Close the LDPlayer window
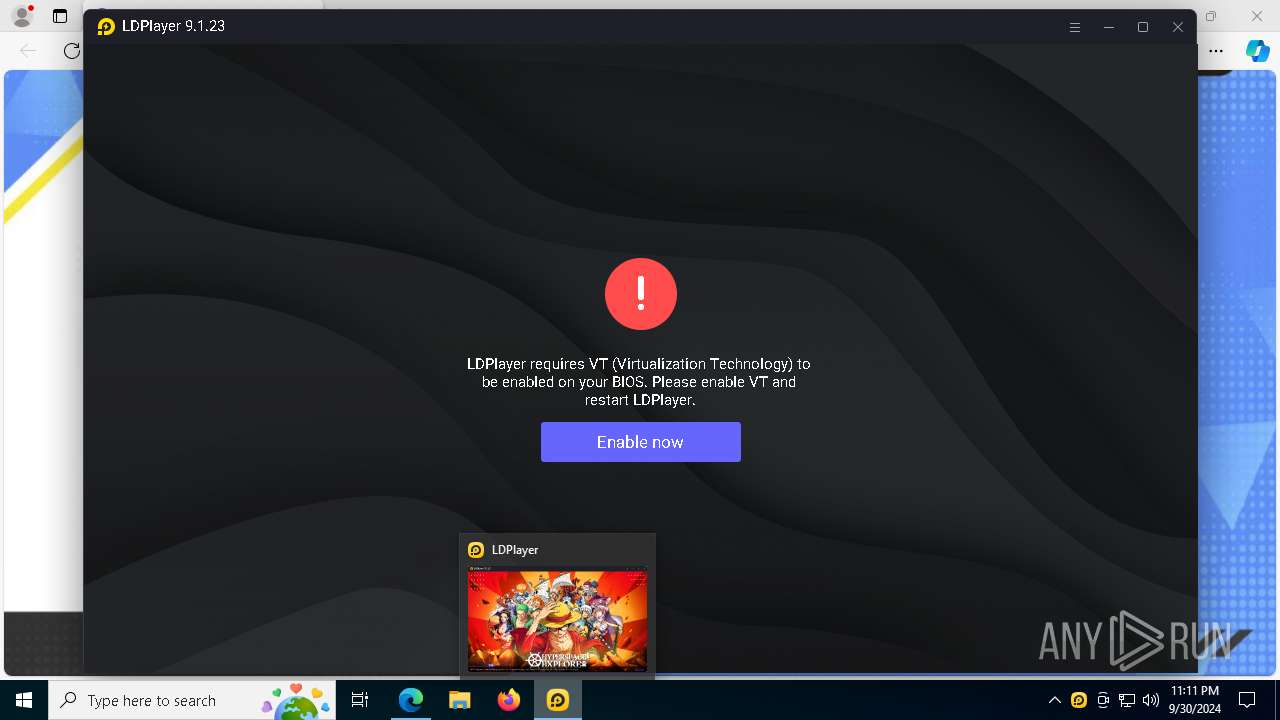Screen dimensions: 1280x720 click(x=1178, y=27)
